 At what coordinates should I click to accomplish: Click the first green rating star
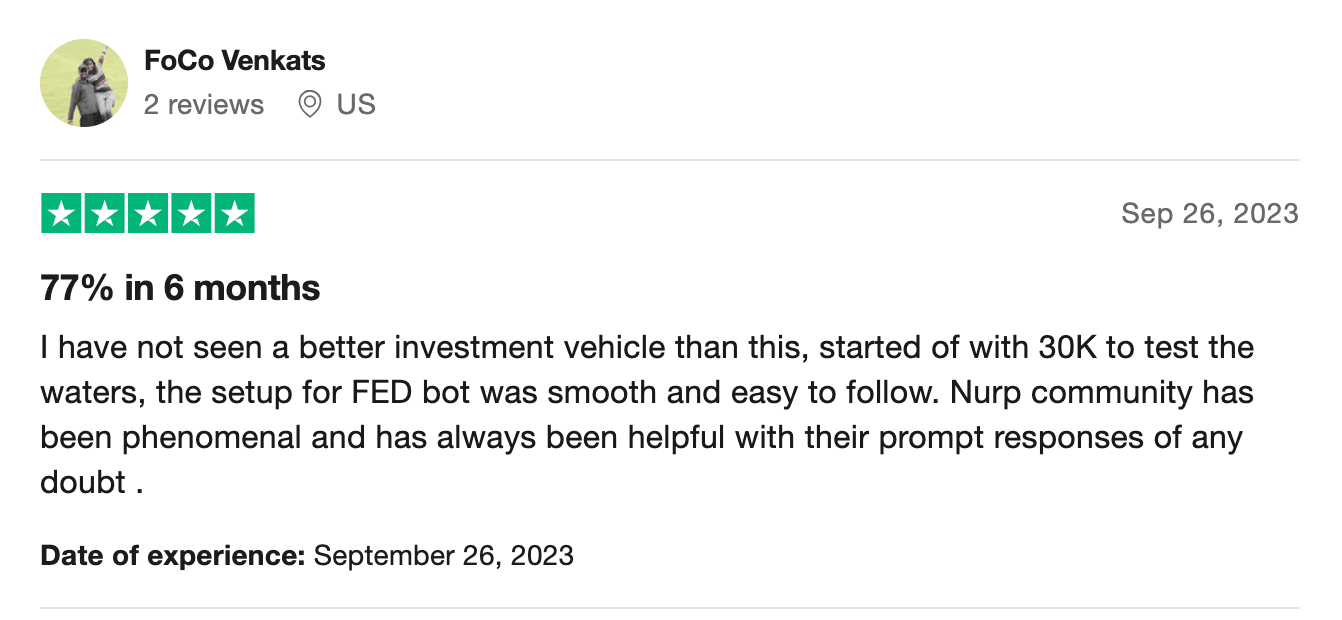click(x=61, y=214)
